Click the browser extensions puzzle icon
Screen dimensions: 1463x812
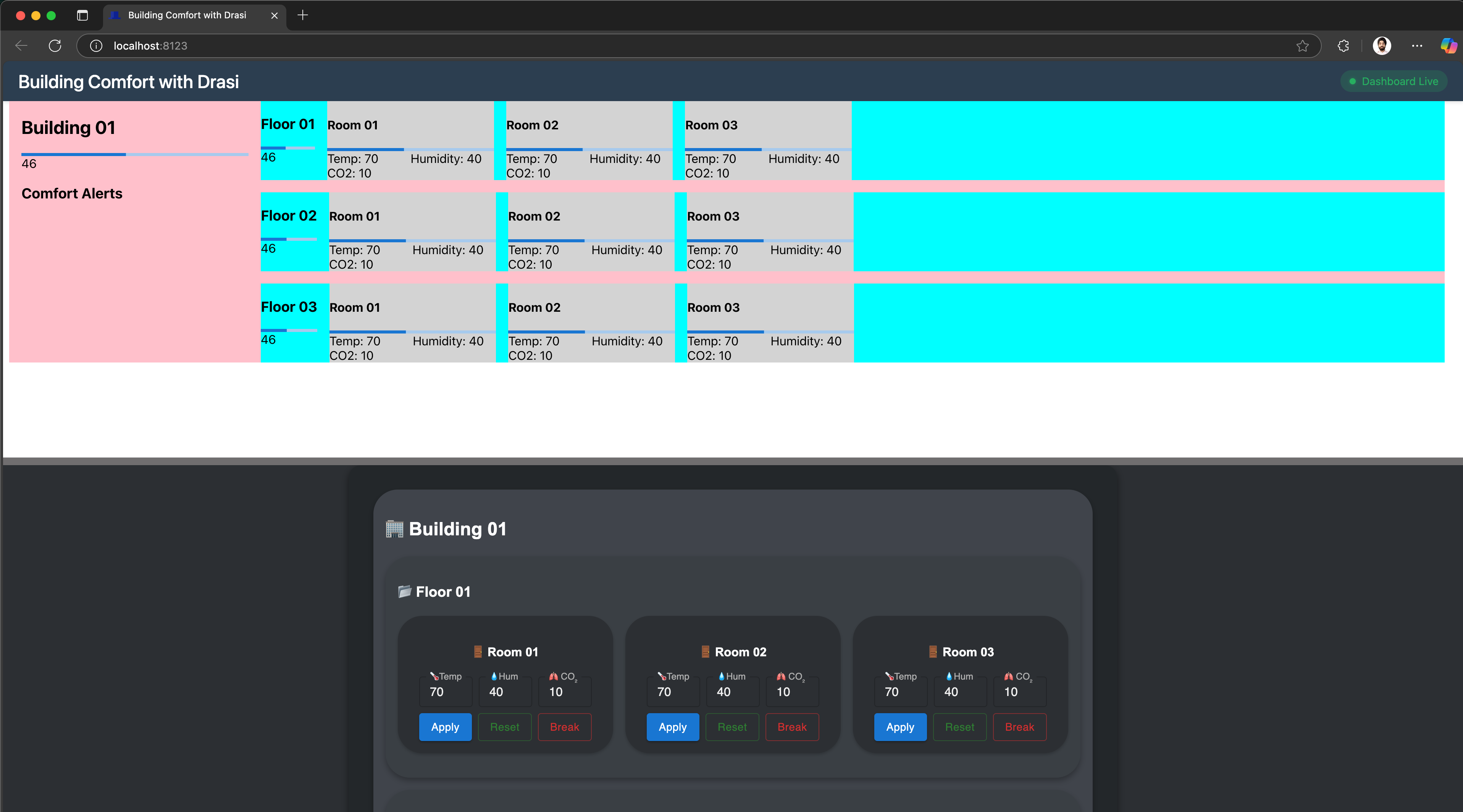coord(1343,46)
